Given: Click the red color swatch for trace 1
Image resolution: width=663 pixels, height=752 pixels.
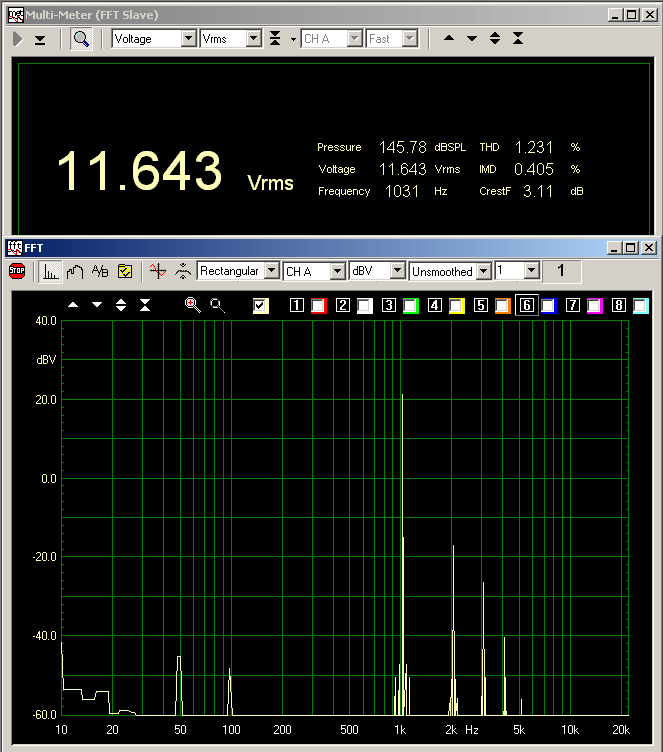Looking at the screenshot, I should (319, 306).
